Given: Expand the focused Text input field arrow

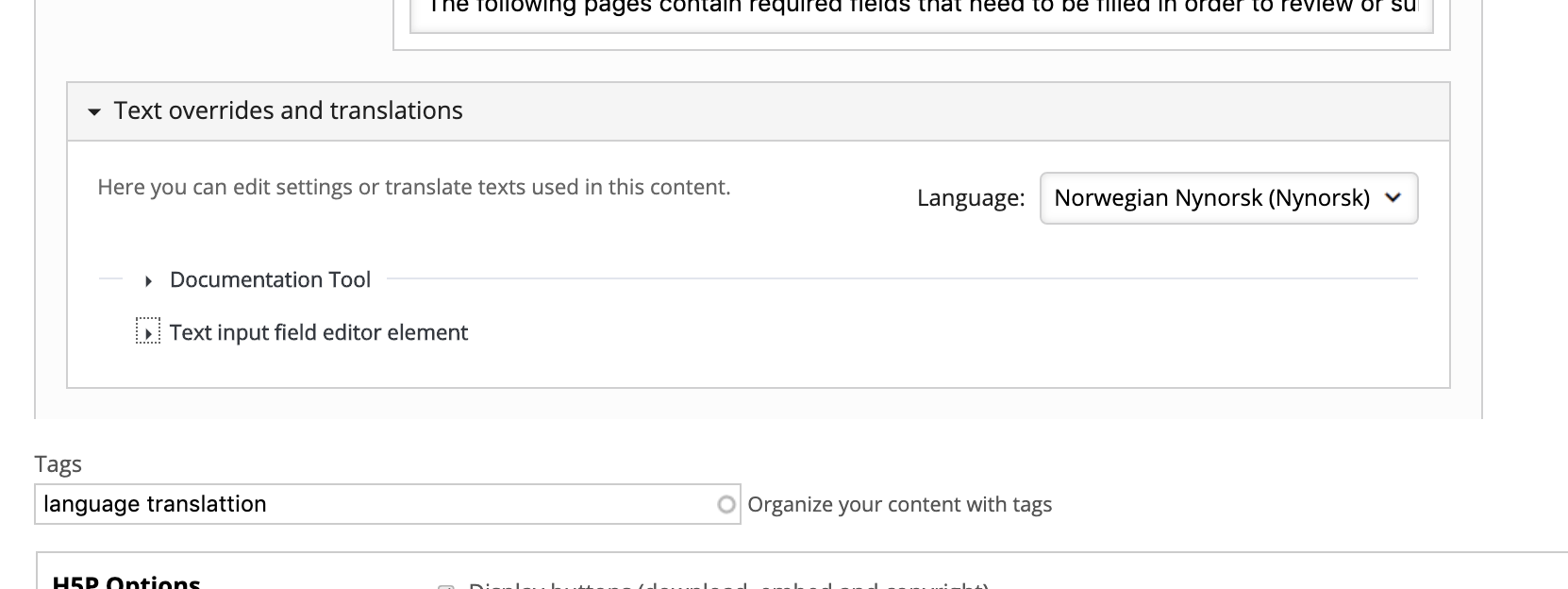Looking at the screenshot, I should point(148,333).
